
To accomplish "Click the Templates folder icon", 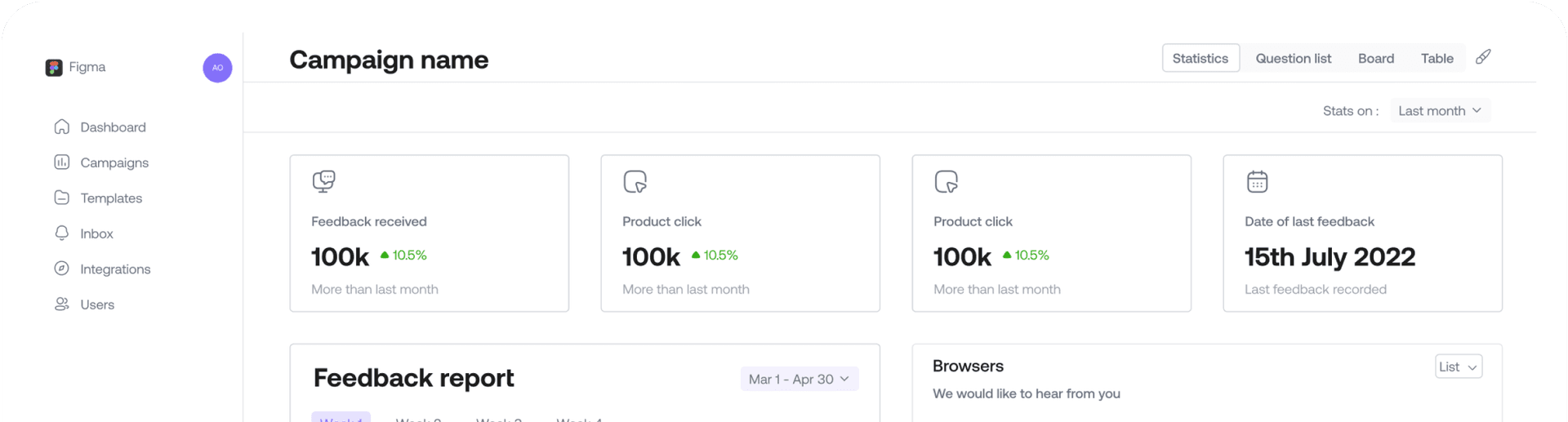I will [62, 198].
